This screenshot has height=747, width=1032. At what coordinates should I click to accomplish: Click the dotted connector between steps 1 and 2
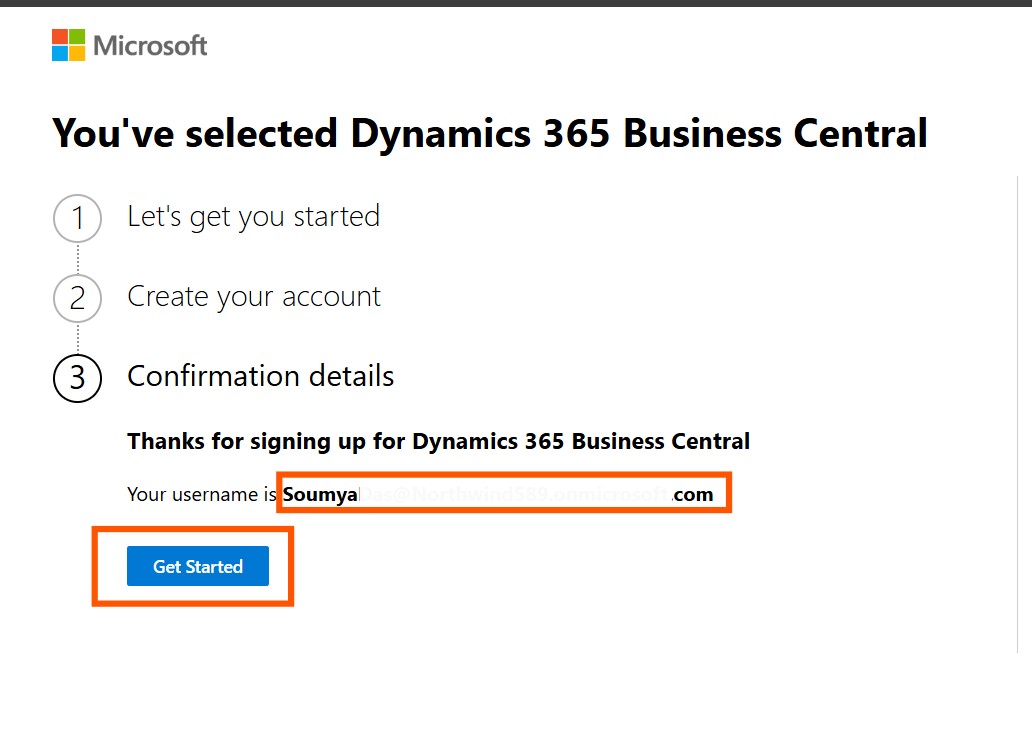point(77,258)
